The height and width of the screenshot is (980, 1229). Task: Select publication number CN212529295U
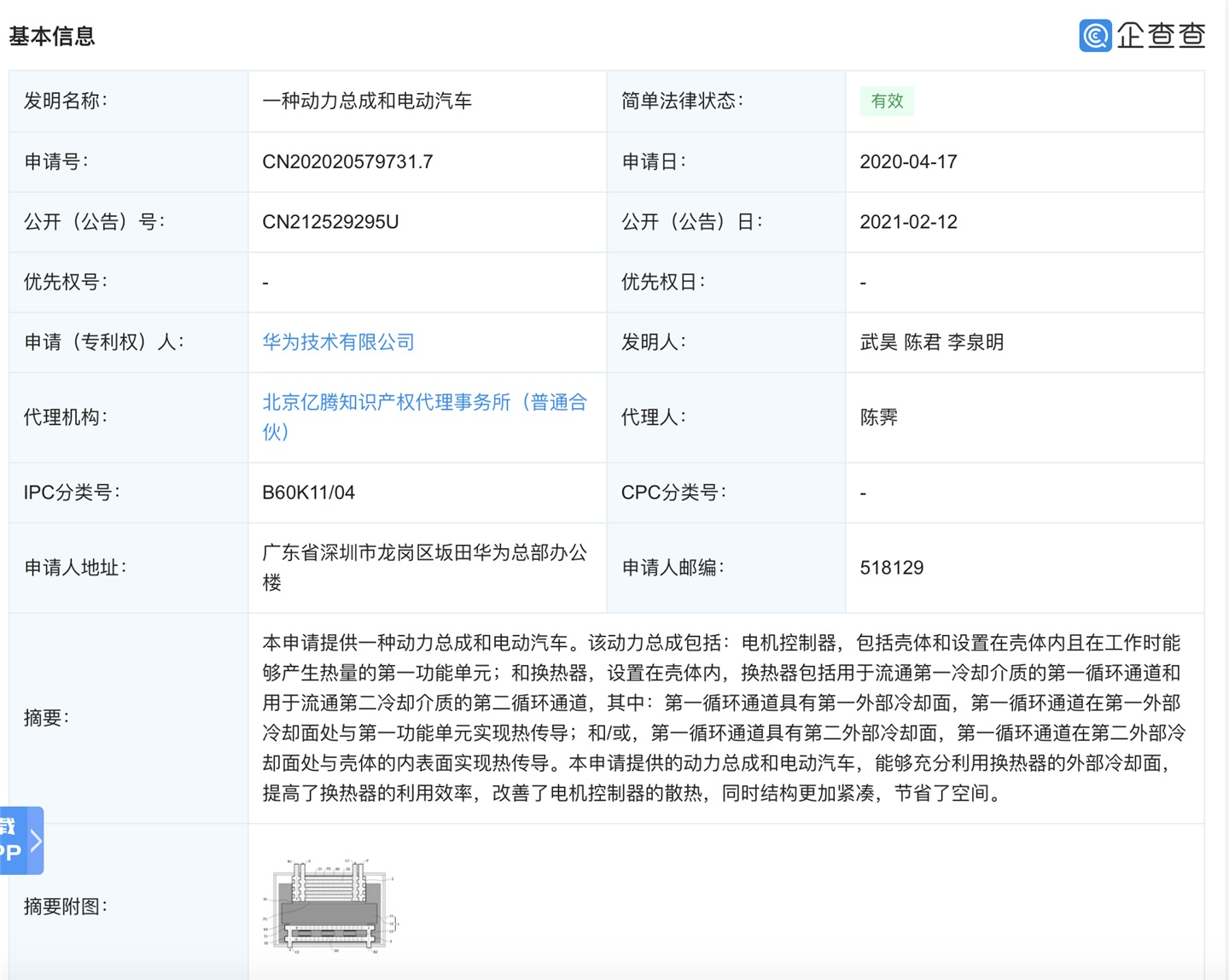click(x=330, y=222)
